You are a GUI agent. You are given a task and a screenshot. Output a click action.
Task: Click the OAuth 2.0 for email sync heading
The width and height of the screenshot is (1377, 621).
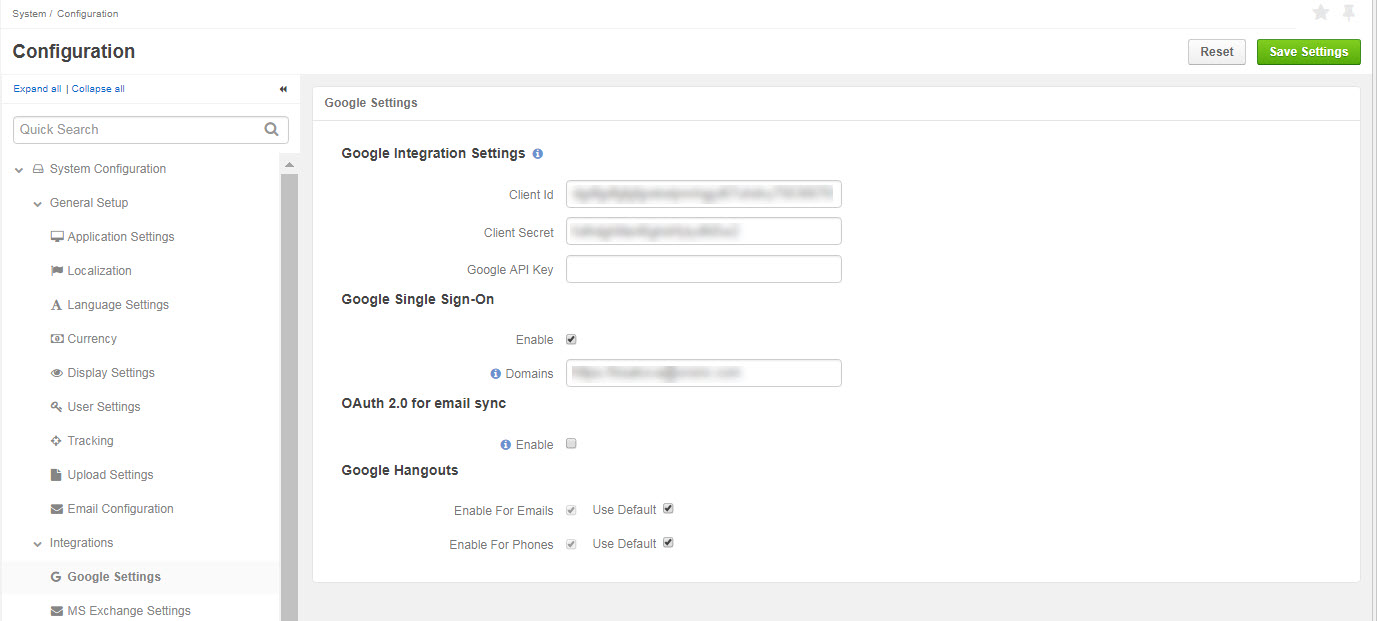click(x=424, y=404)
